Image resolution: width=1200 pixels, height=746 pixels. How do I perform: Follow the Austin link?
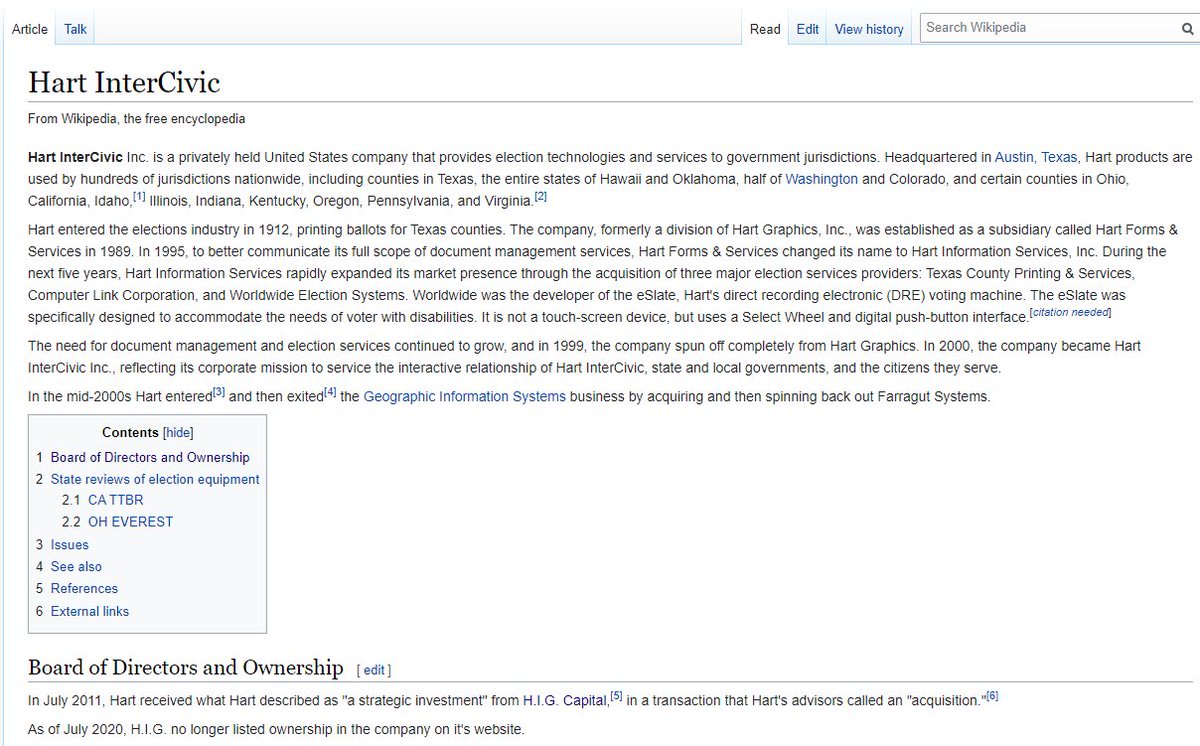point(1014,157)
